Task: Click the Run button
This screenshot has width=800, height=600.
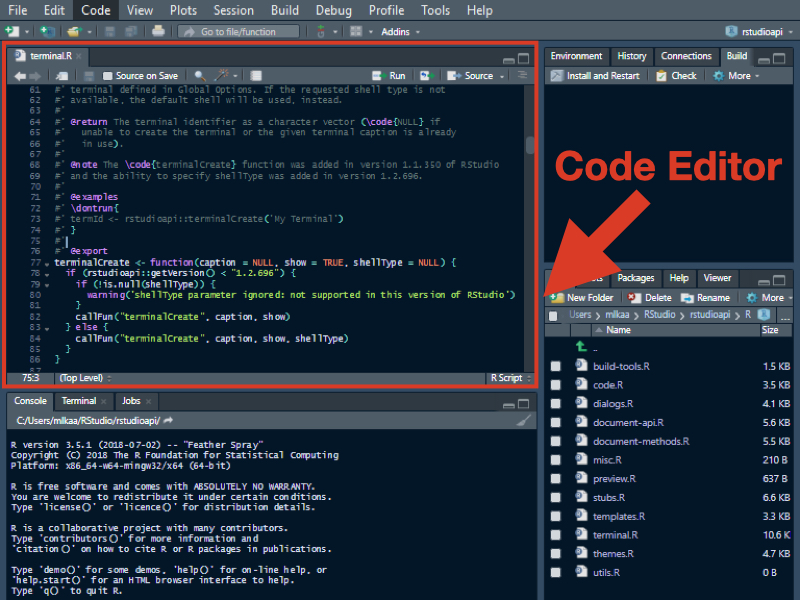Action: [389, 76]
